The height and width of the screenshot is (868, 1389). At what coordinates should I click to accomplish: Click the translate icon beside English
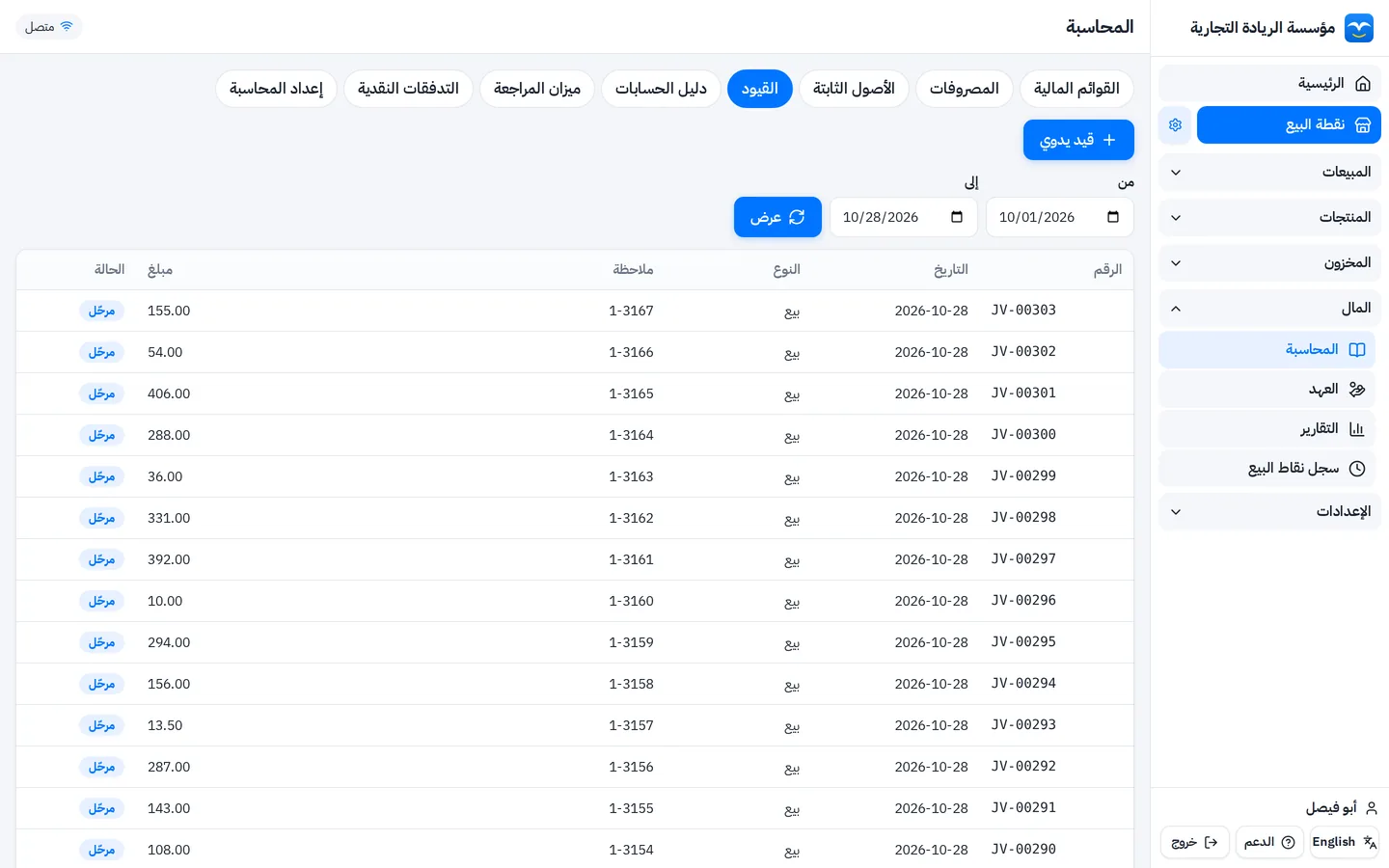point(1369,842)
